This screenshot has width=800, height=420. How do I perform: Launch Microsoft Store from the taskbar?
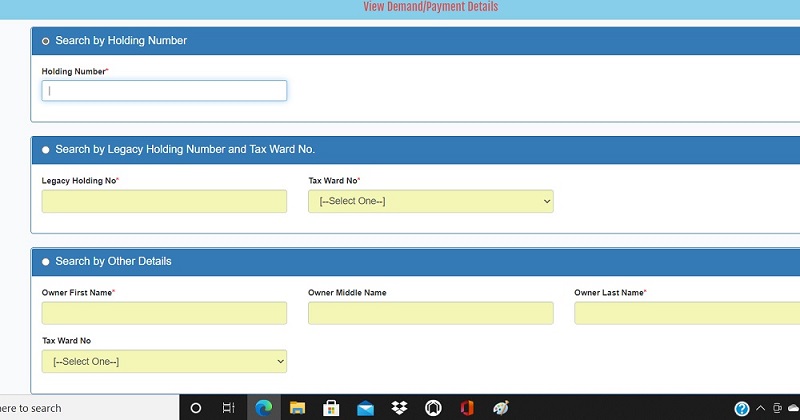pyautogui.click(x=331, y=408)
